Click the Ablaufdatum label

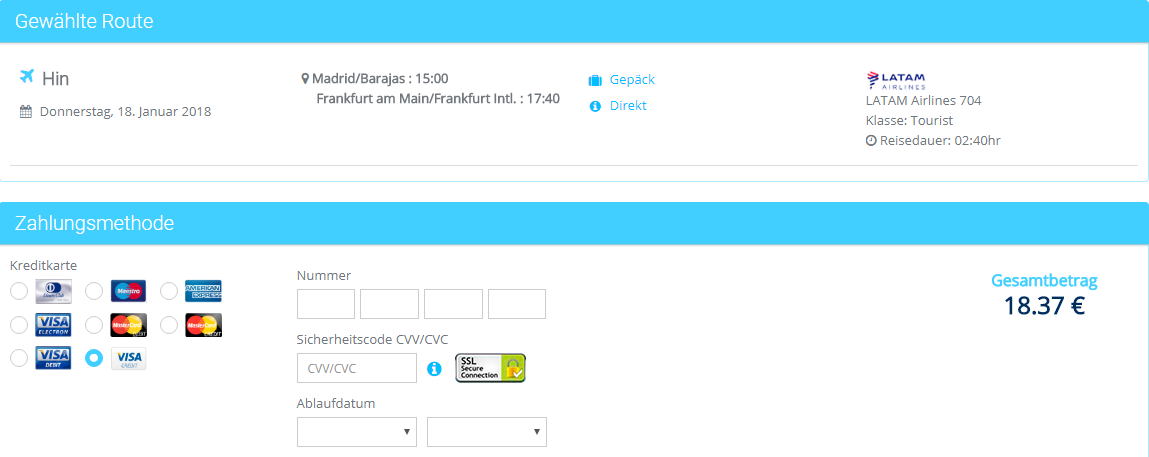coord(336,404)
